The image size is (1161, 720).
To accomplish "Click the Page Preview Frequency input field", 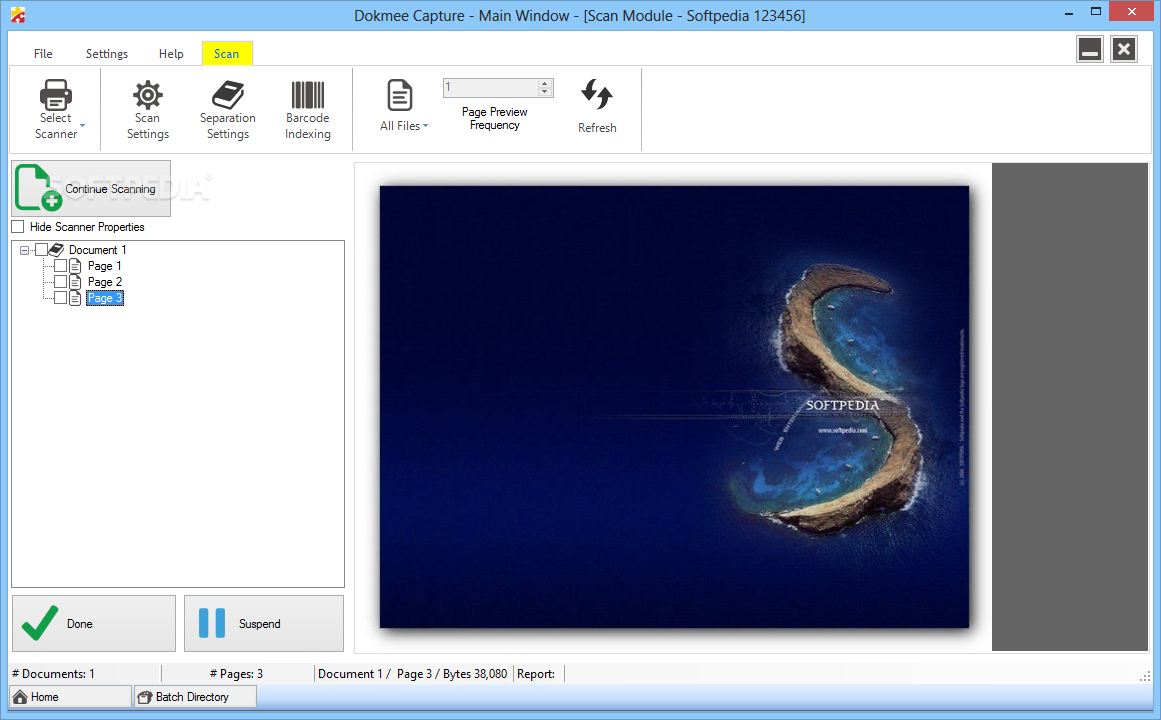I will tap(492, 87).
